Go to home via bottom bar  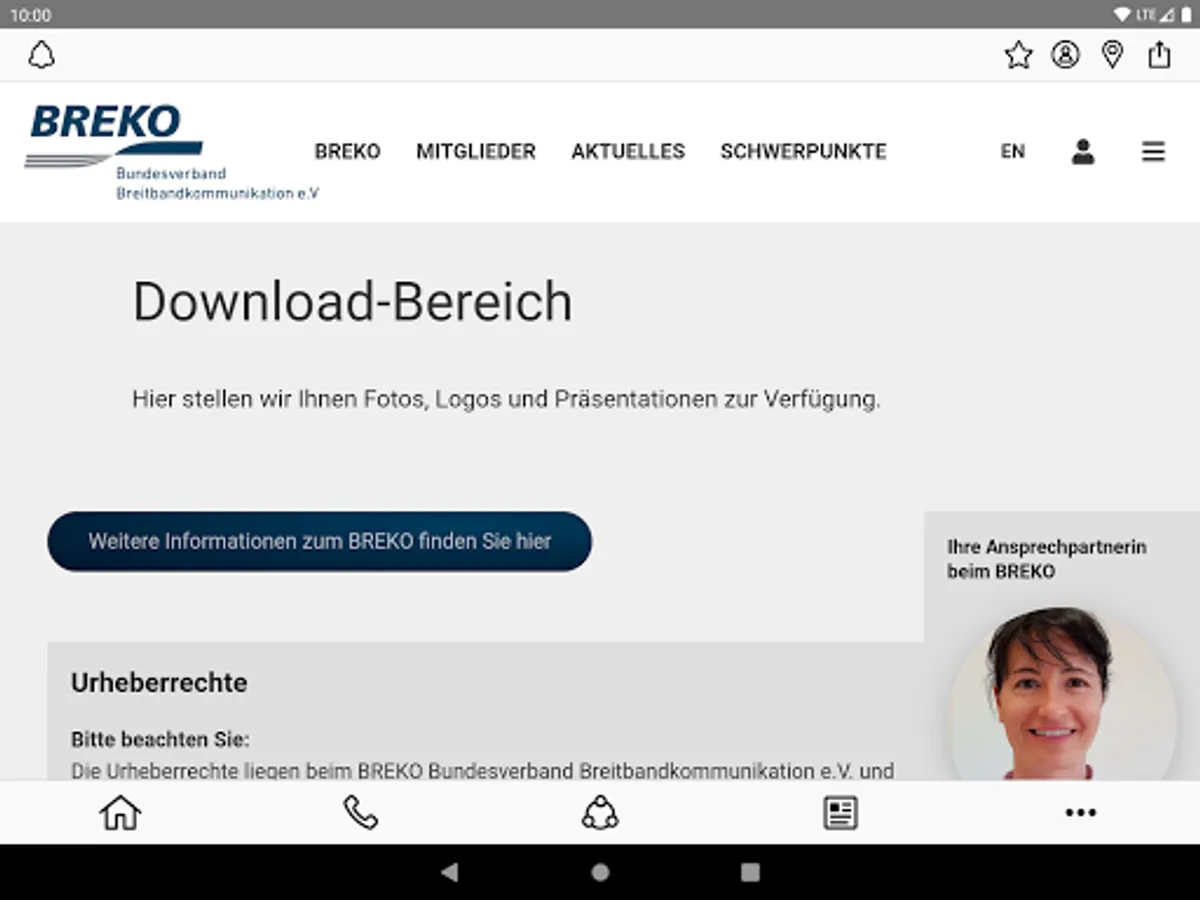click(120, 812)
